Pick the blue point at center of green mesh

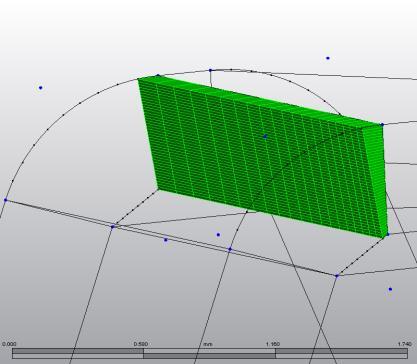[x=265, y=136]
